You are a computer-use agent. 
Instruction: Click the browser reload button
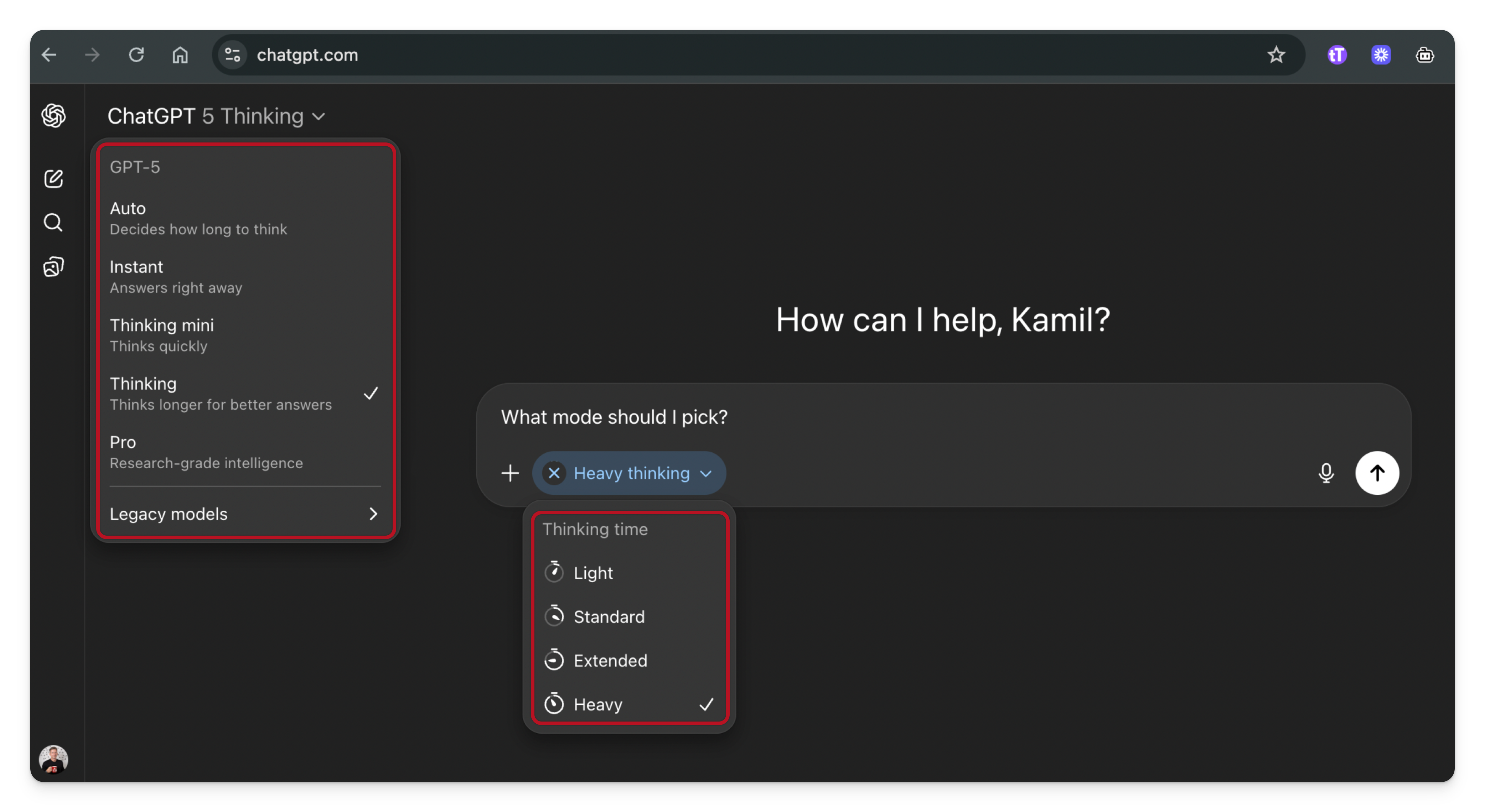[x=136, y=55]
